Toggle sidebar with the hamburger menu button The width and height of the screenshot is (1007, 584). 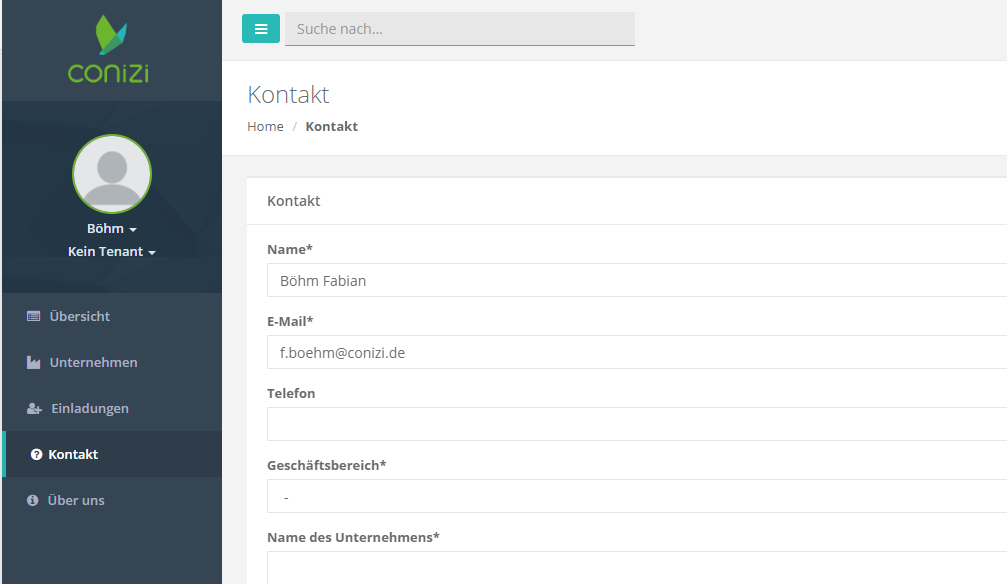(x=261, y=29)
